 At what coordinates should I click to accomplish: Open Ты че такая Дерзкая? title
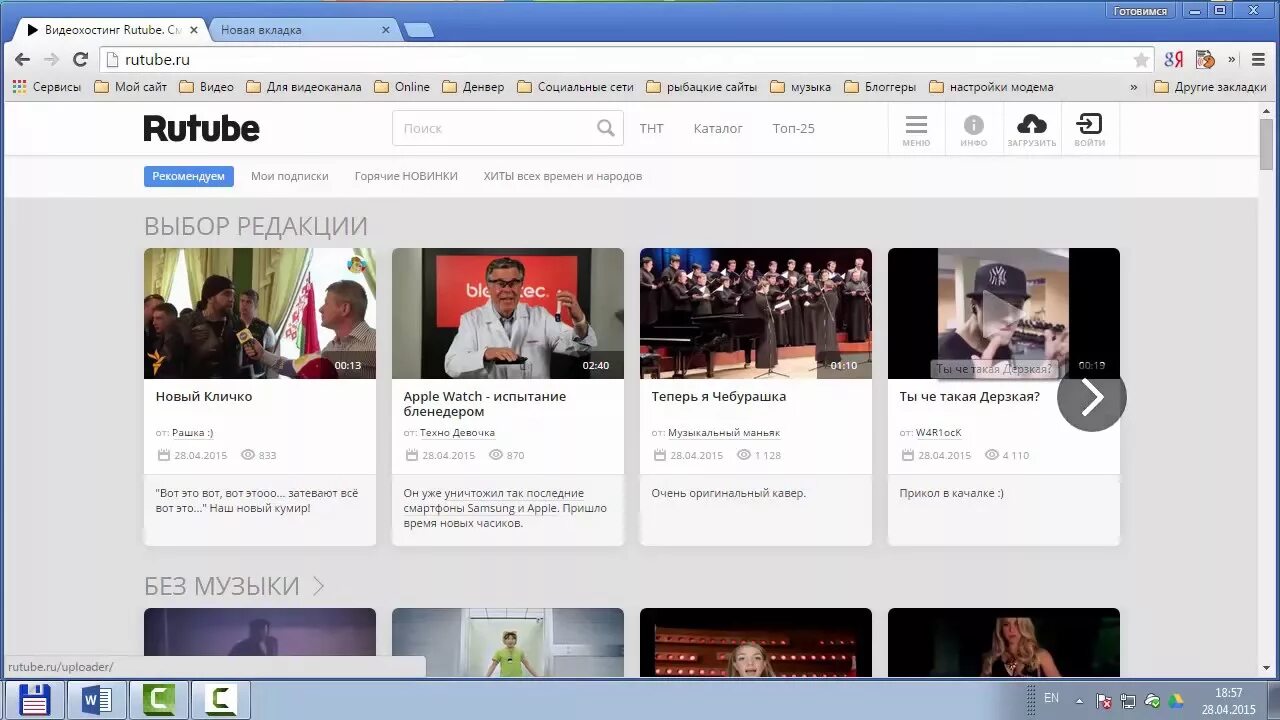click(x=970, y=396)
